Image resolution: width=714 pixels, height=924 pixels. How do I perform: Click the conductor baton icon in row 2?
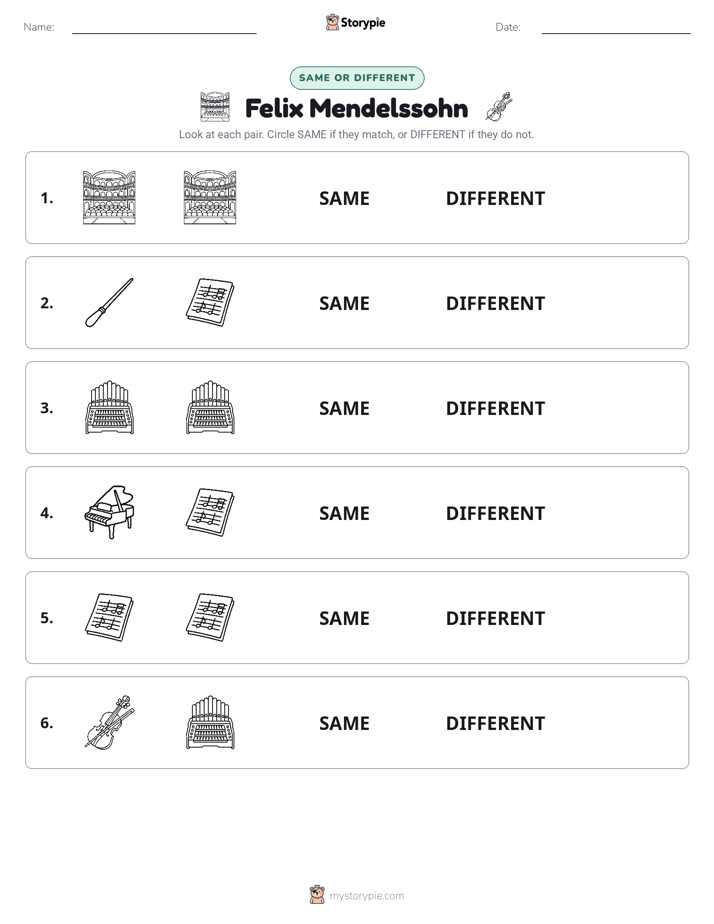click(x=110, y=302)
